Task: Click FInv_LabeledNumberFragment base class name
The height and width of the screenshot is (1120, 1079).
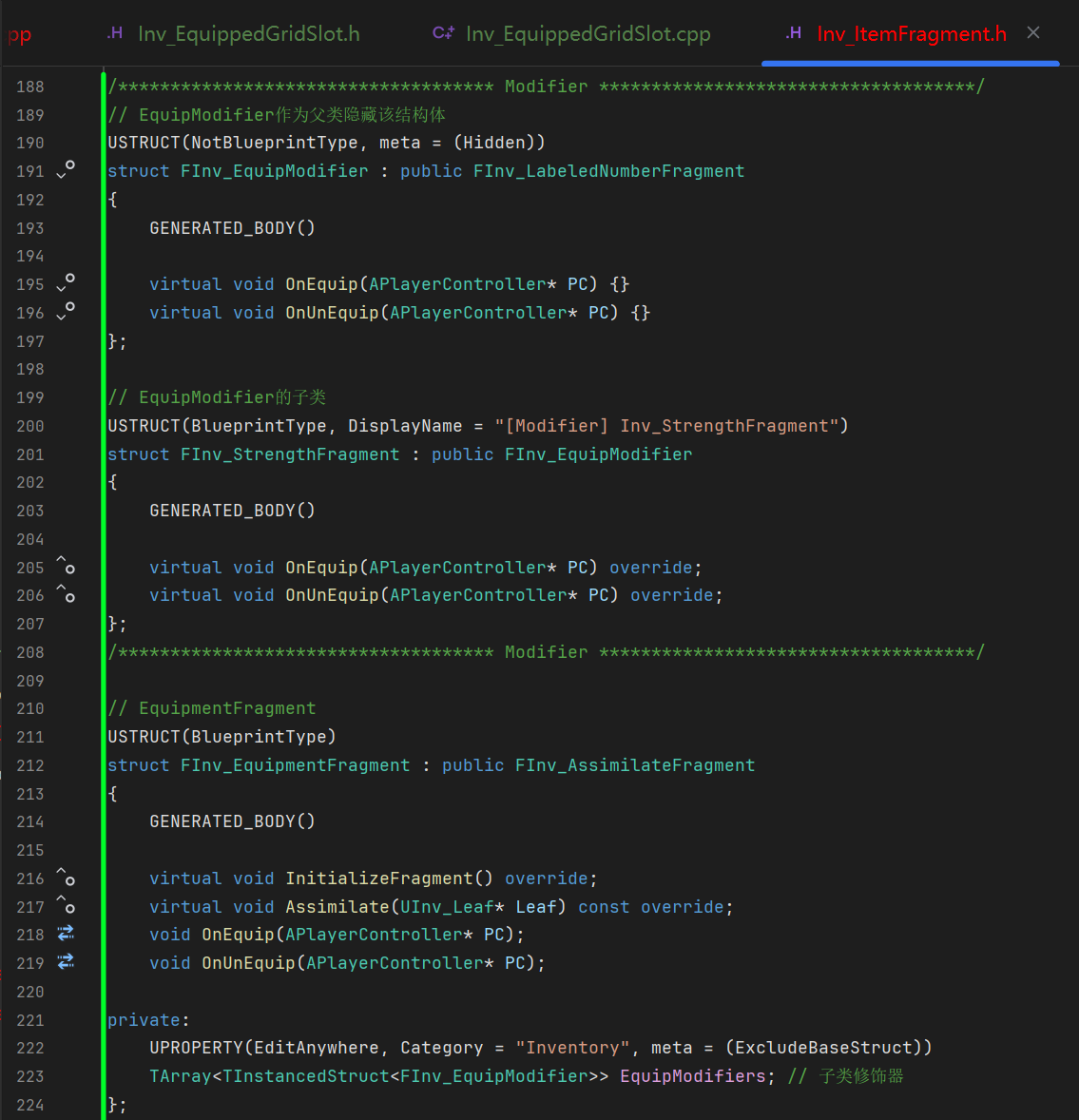Action: pyautogui.click(x=608, y=171)
